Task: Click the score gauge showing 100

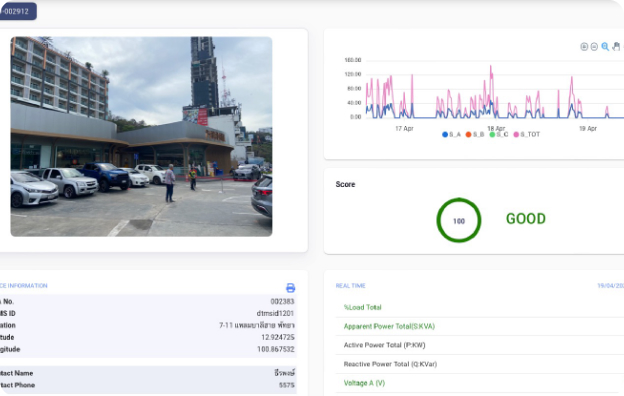Action: coord(459,220)
